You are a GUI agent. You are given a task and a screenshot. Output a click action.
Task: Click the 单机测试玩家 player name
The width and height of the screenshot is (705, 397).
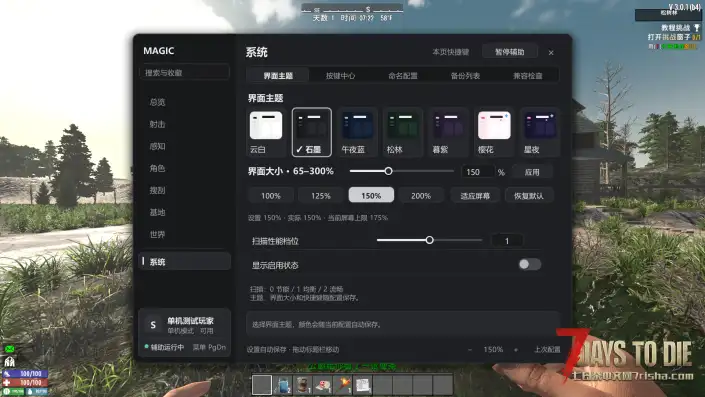[190, 321]
